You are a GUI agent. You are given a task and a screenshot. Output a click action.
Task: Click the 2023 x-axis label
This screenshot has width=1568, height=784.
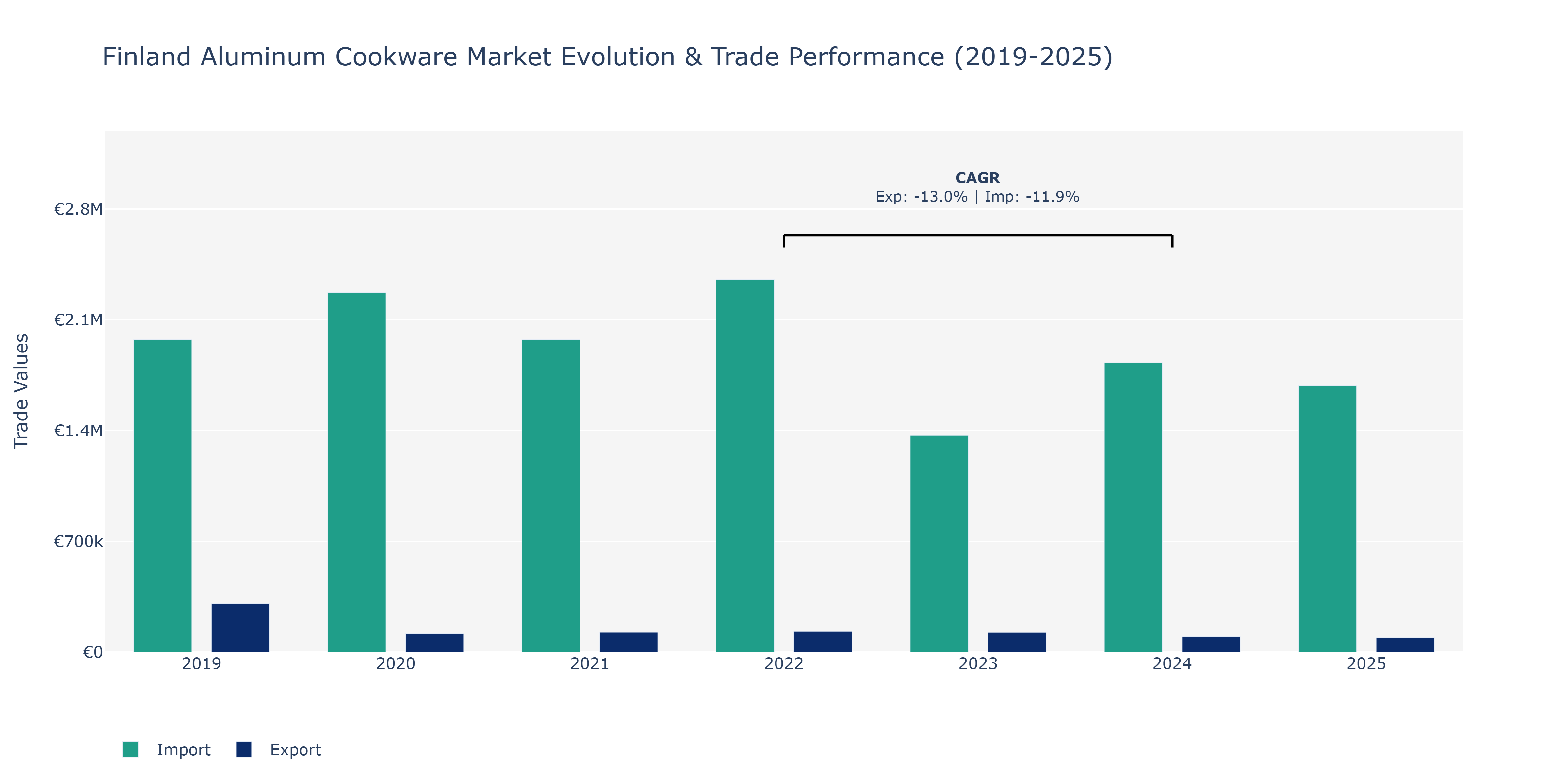(x=978, y=663)
